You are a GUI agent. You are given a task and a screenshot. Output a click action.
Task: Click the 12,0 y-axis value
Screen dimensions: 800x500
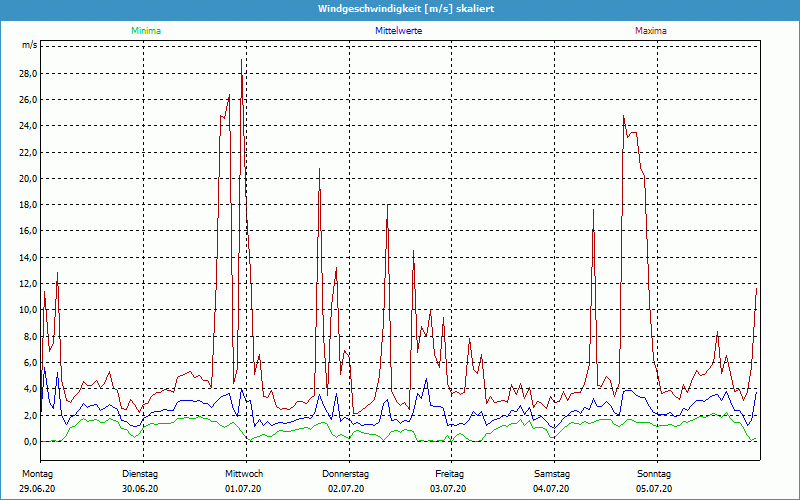coord(28,284)
